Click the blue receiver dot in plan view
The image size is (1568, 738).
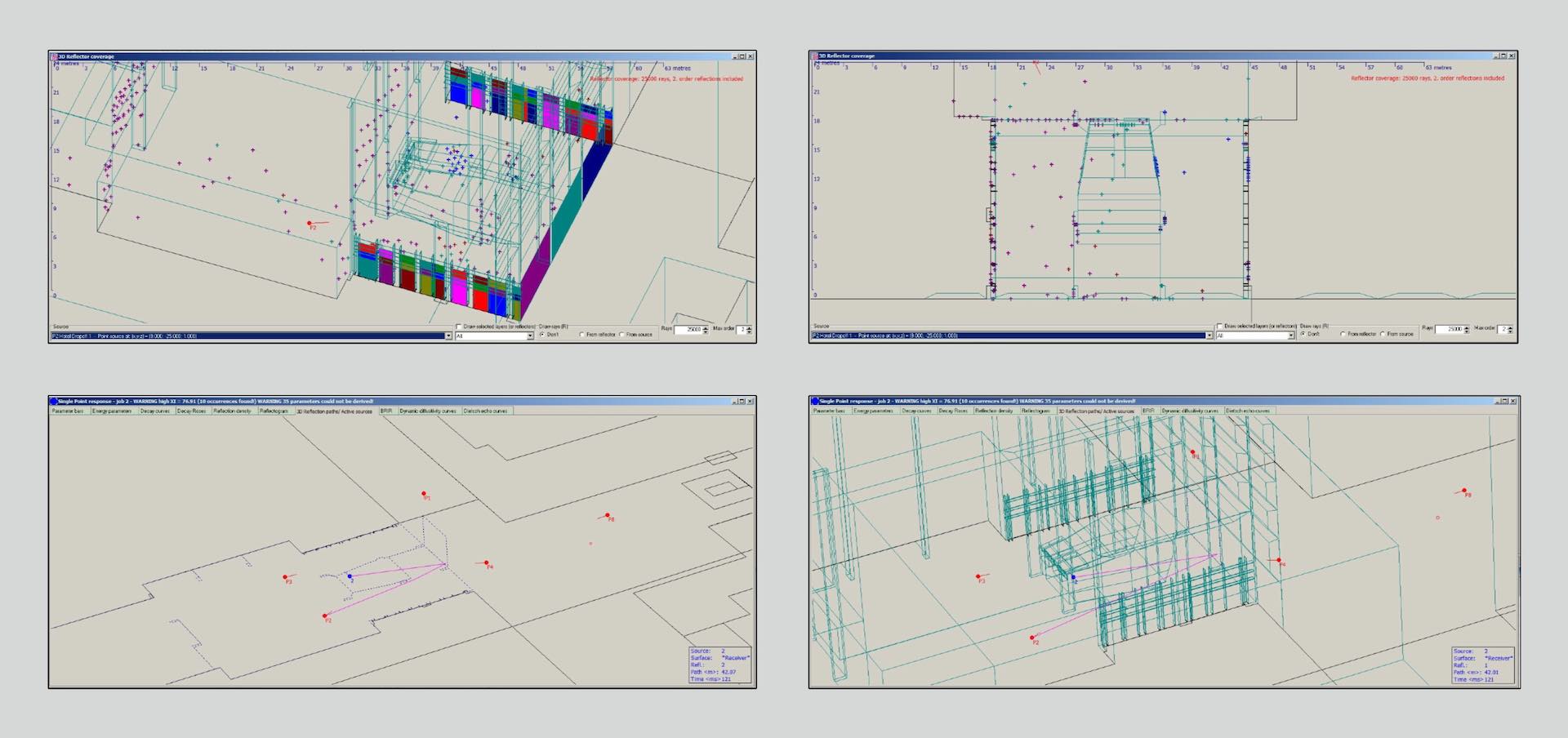350,576
